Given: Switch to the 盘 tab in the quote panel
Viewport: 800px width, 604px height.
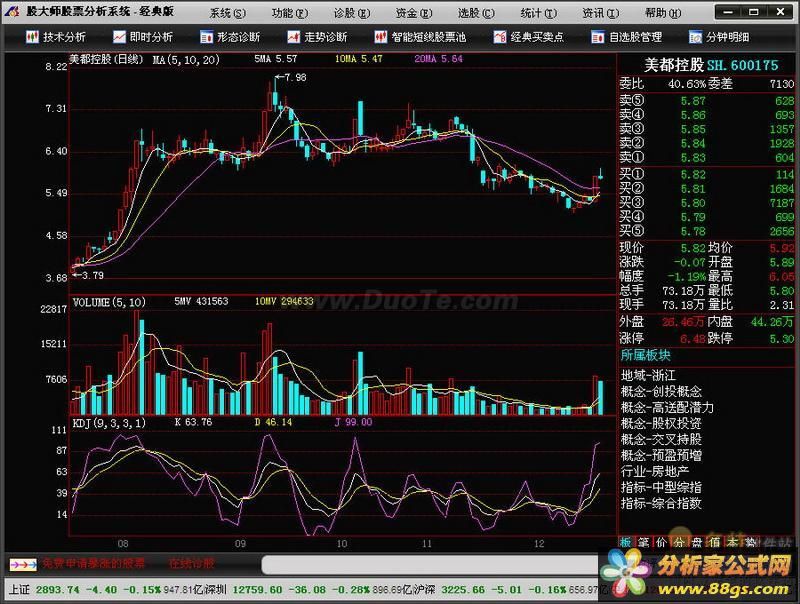Looking at the screenshot, I should click(697, 543).
